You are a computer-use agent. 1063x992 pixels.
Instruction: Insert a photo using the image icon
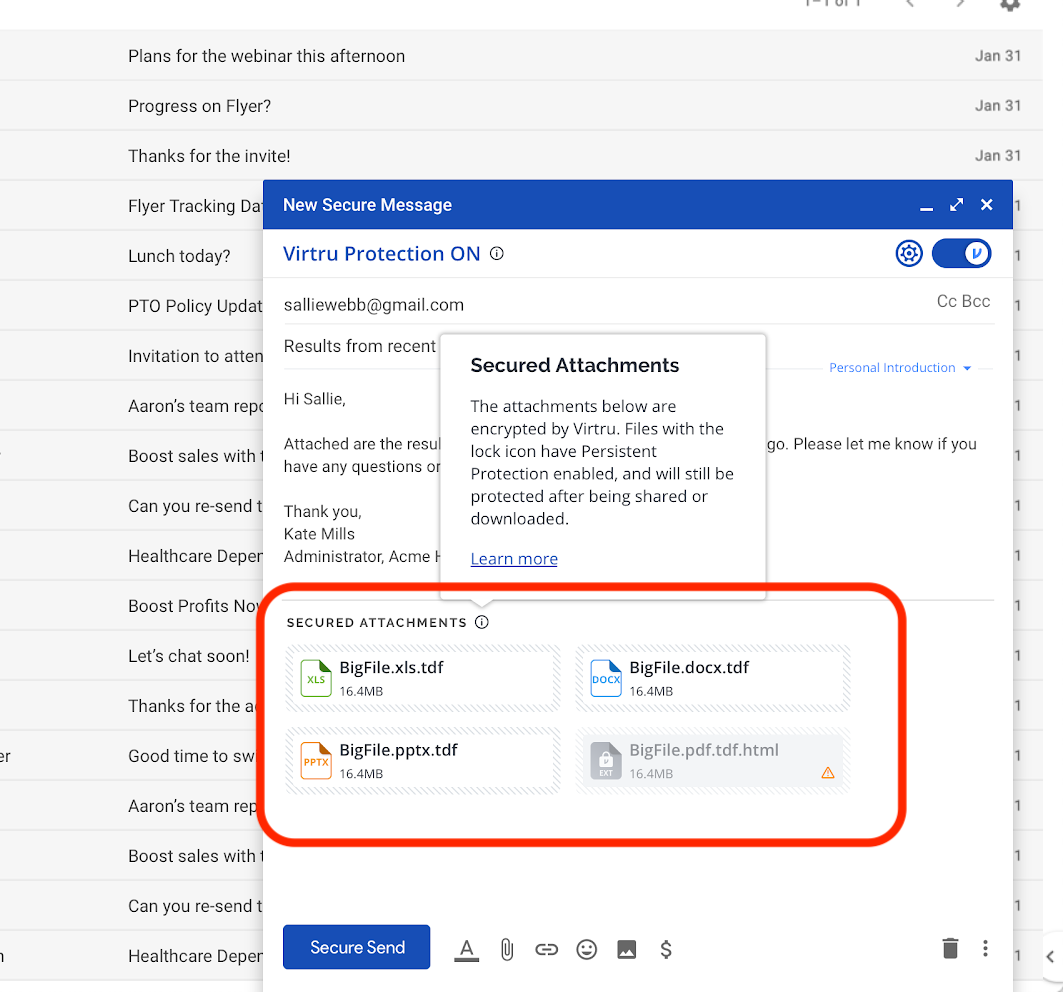point(626,949)
